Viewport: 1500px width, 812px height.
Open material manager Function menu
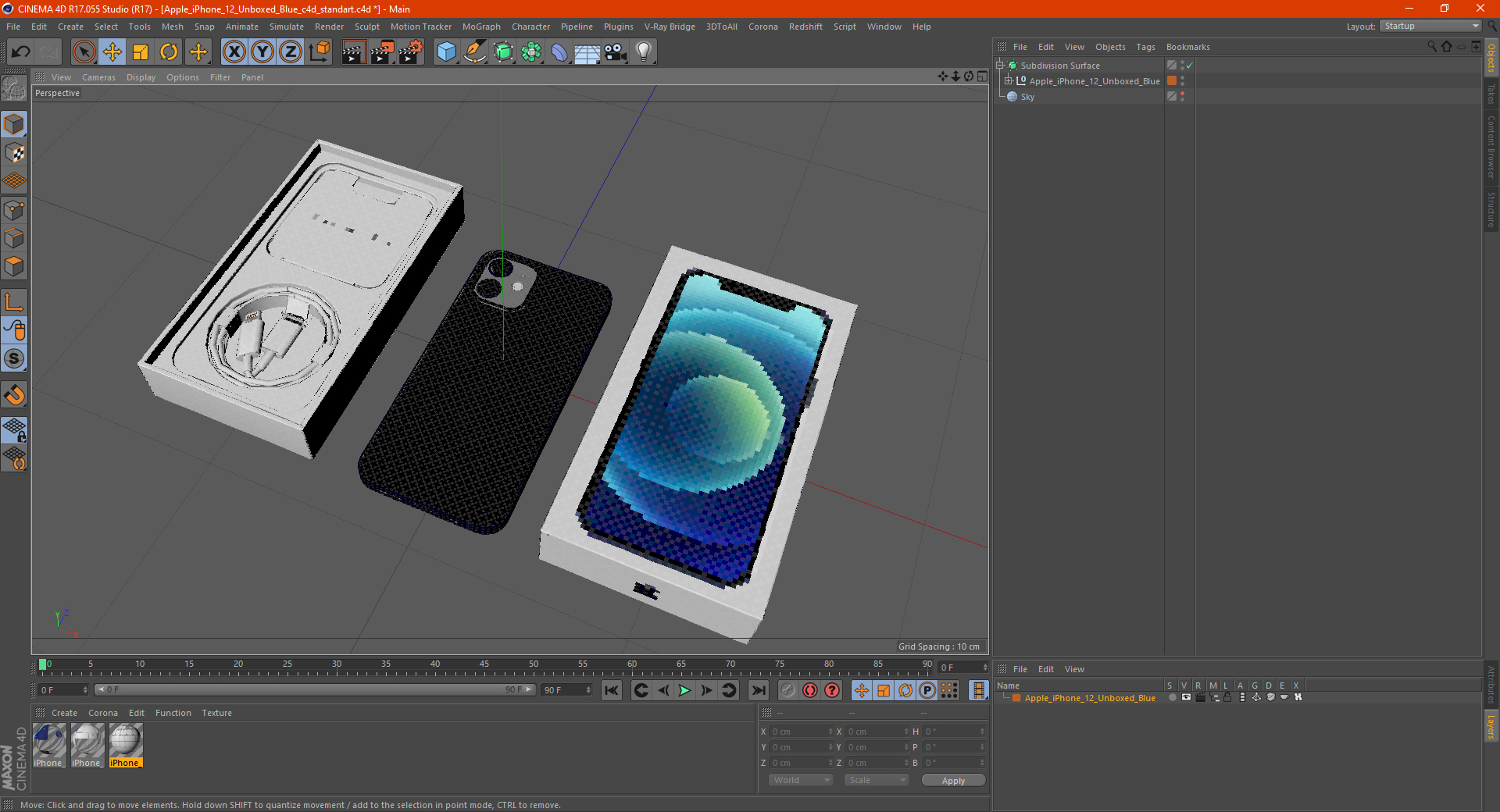click(x=173, y=713)
